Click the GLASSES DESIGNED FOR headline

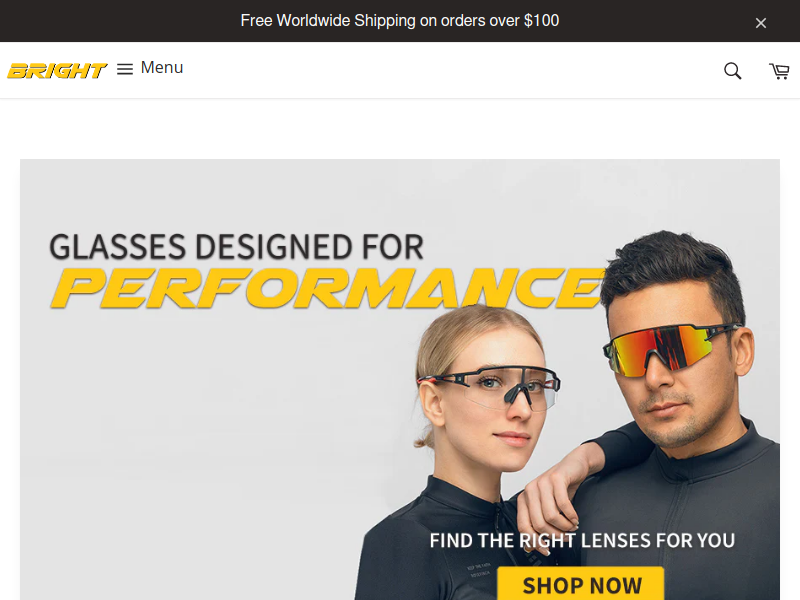tap(236, 246)
